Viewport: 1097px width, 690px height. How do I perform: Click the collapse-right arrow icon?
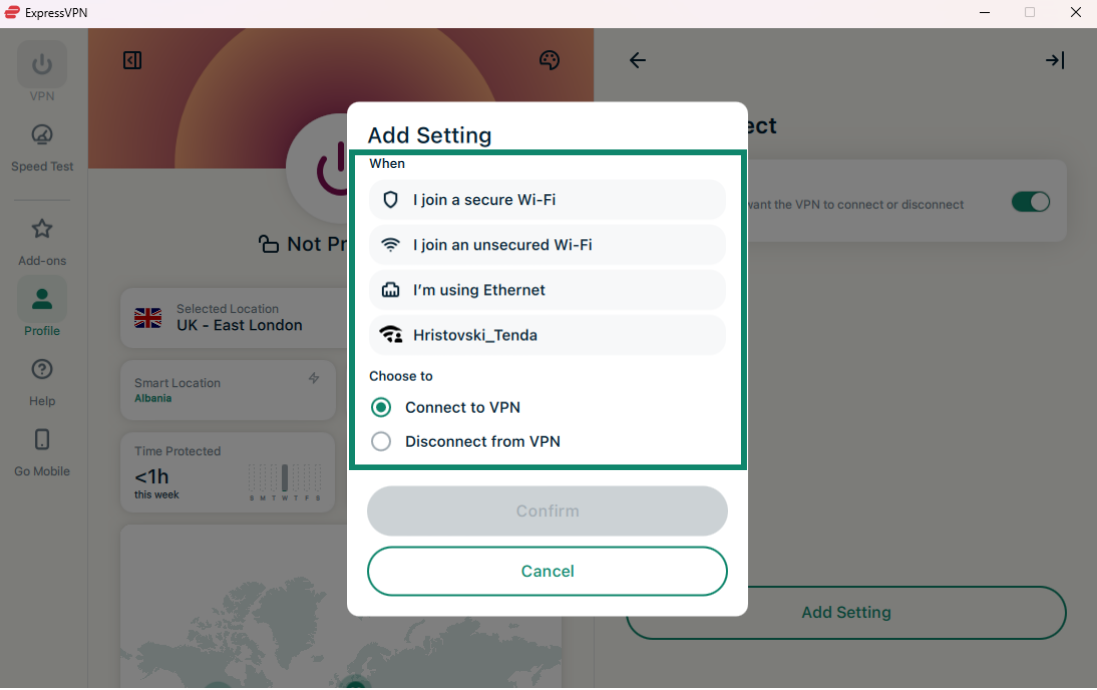1054,61
